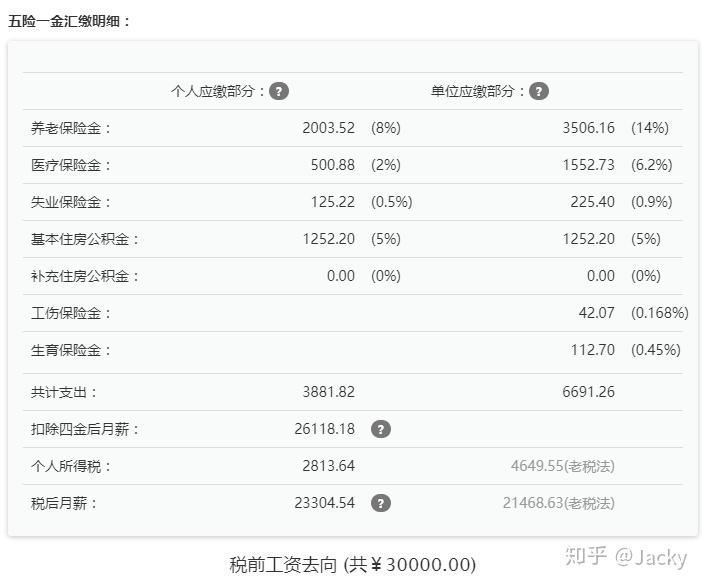This screenshot has width=705, height=588.
Task: Click the (14%) pension rate
Action: [x=650, y=128]
